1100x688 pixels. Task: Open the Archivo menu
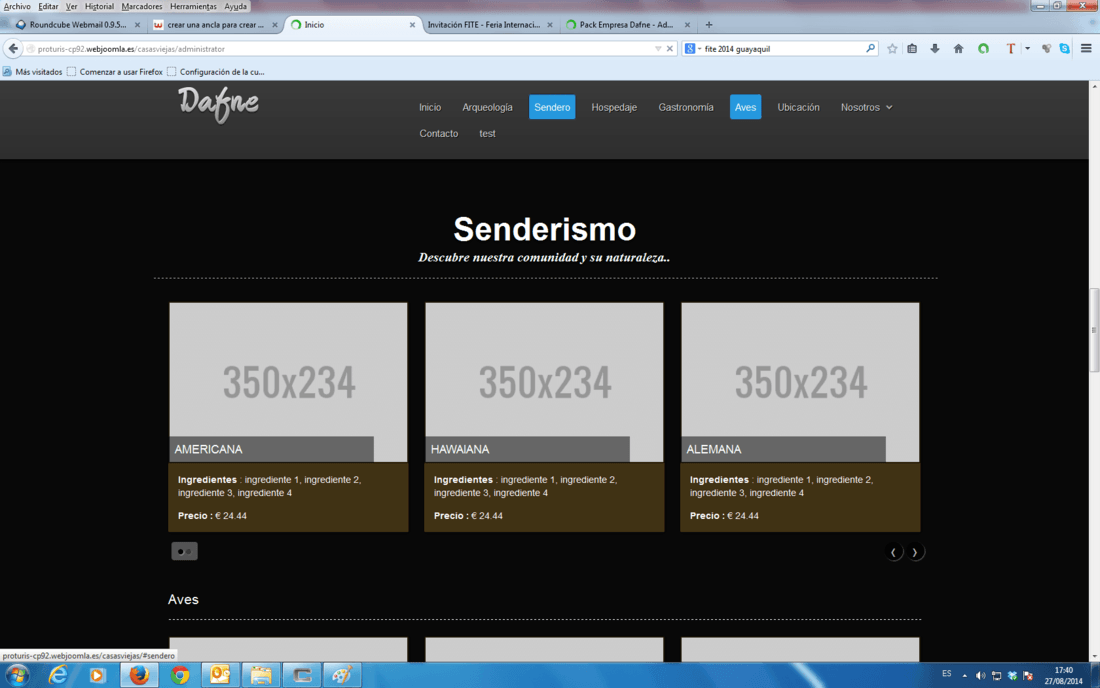tap(17, 6)
